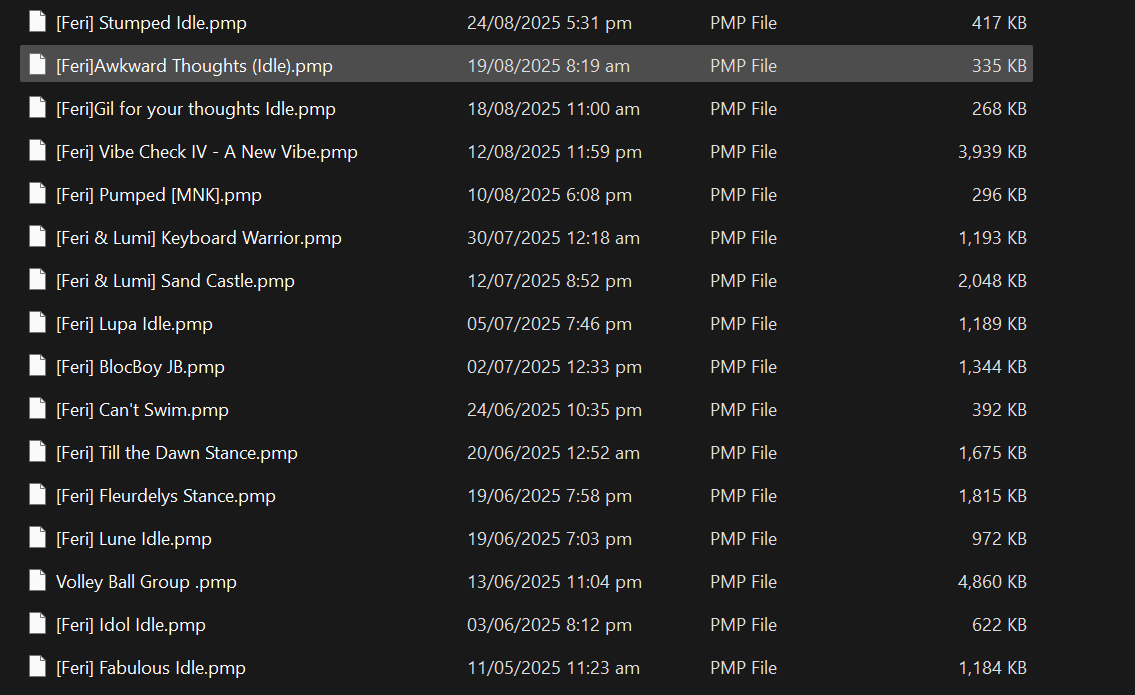
Task: Click the icon of Gil for your thoughts Idle.pmp
Action: click(38, 108)
